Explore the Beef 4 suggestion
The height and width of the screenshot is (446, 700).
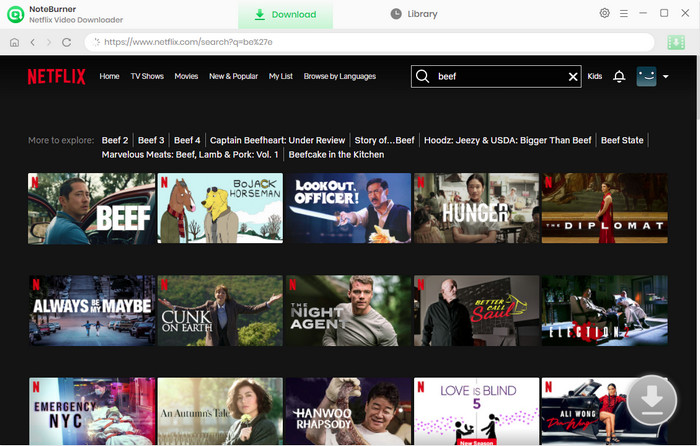pyautogui.click(x=187, y=140)
